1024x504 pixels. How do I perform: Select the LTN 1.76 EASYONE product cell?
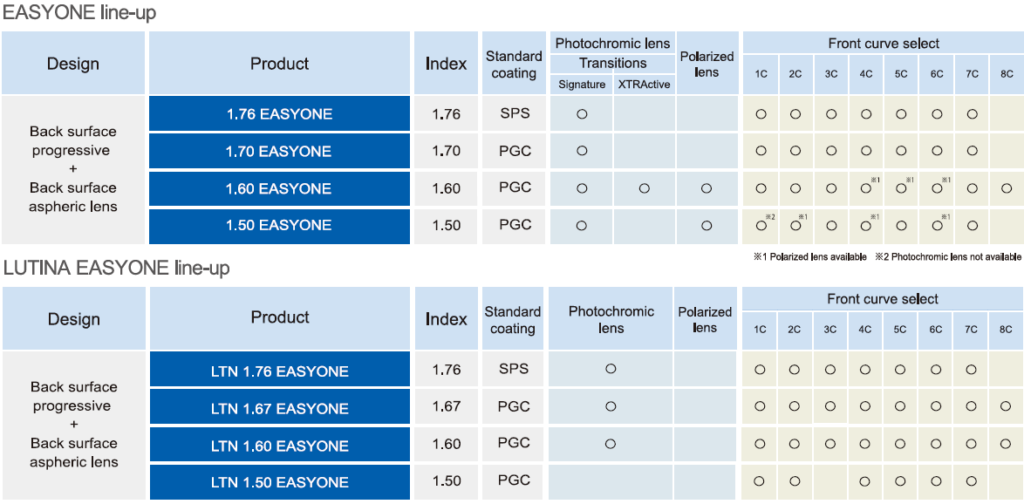pos(279,371)
